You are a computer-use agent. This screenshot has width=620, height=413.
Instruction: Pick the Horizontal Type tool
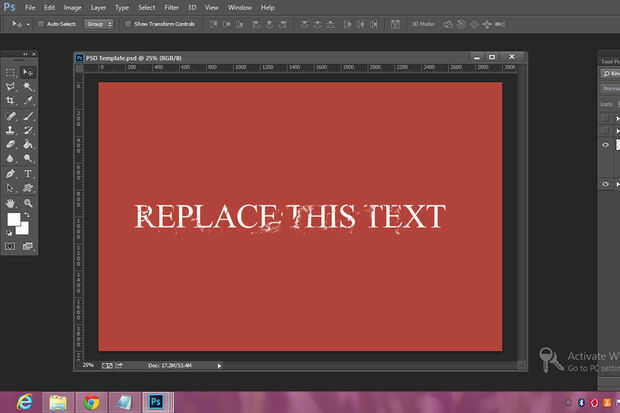click(x=28, y=173)
